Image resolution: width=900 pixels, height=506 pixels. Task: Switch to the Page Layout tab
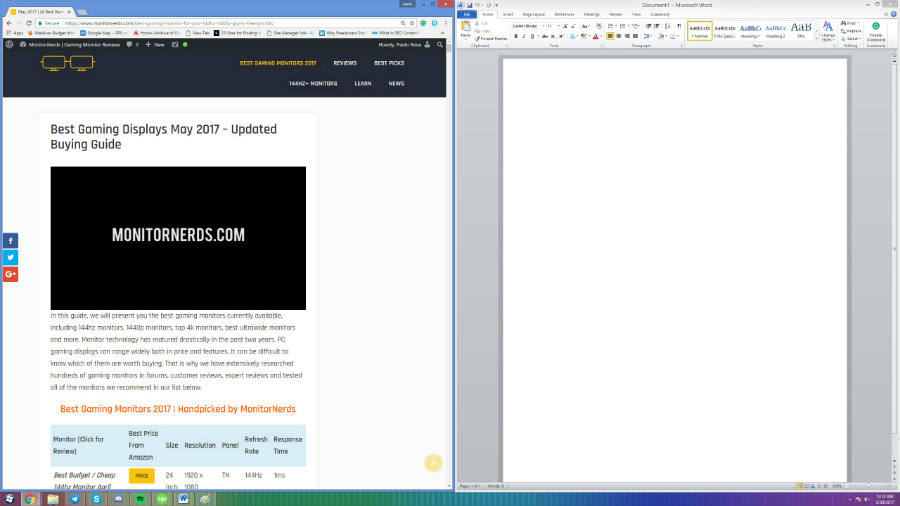tap(534, 14)
